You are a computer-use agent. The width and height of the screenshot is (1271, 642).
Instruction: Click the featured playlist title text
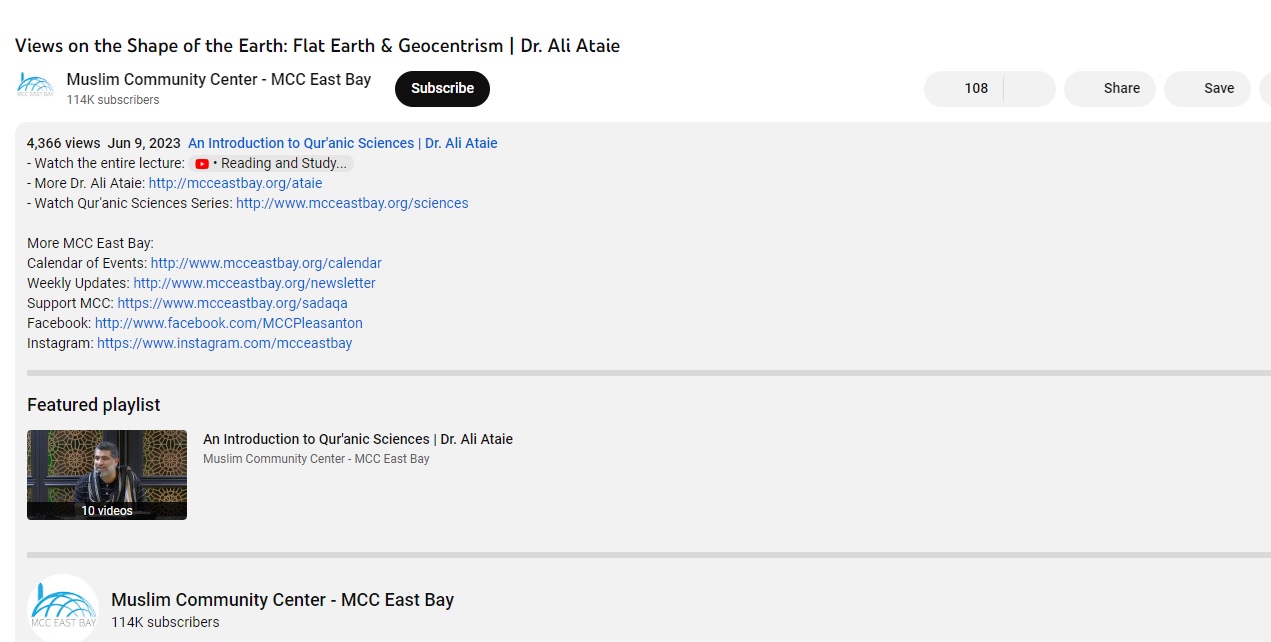pyautogui.click(x=357, y=439)
